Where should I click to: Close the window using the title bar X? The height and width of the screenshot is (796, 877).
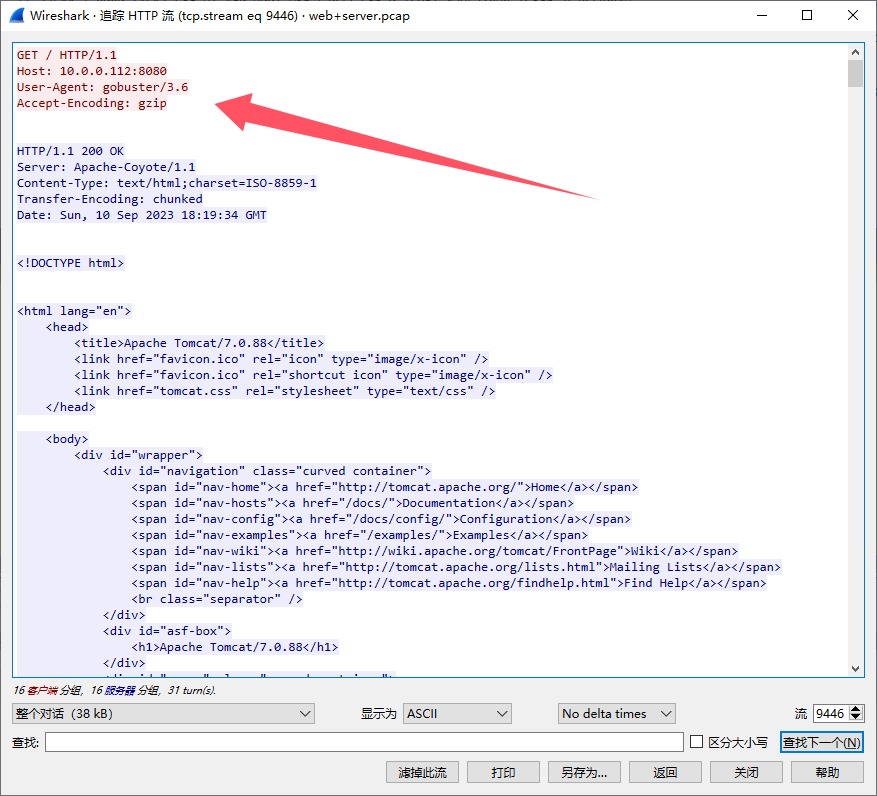pos(851,16)
